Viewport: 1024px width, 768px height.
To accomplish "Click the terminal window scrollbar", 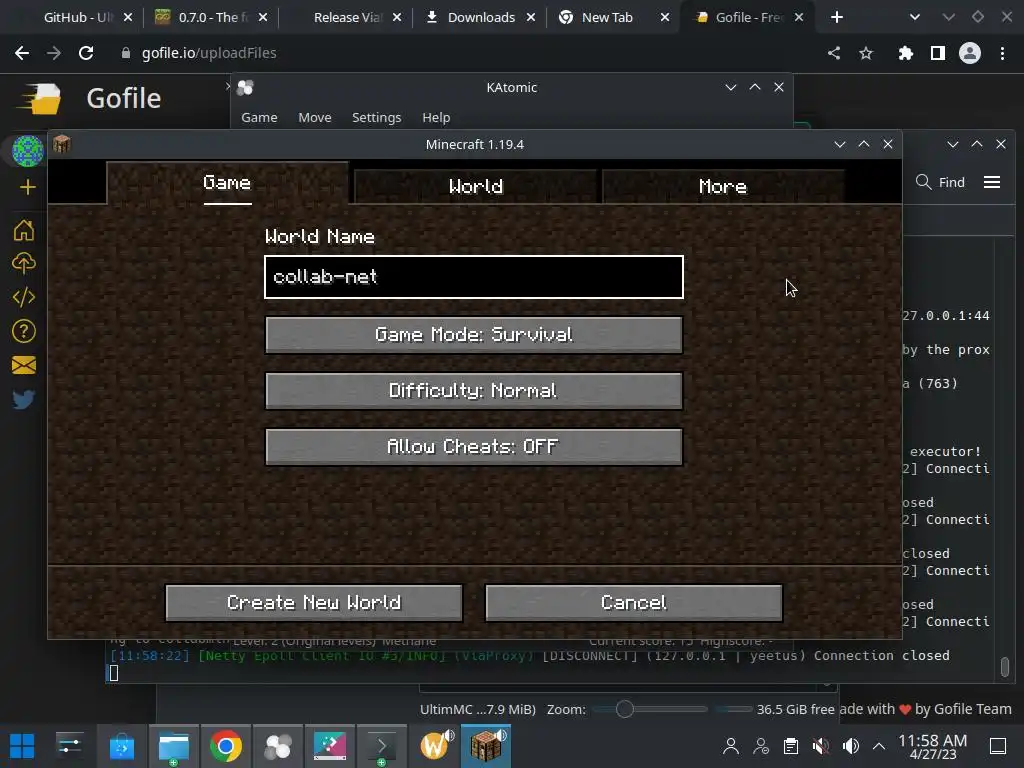I will pos(1004,666).
